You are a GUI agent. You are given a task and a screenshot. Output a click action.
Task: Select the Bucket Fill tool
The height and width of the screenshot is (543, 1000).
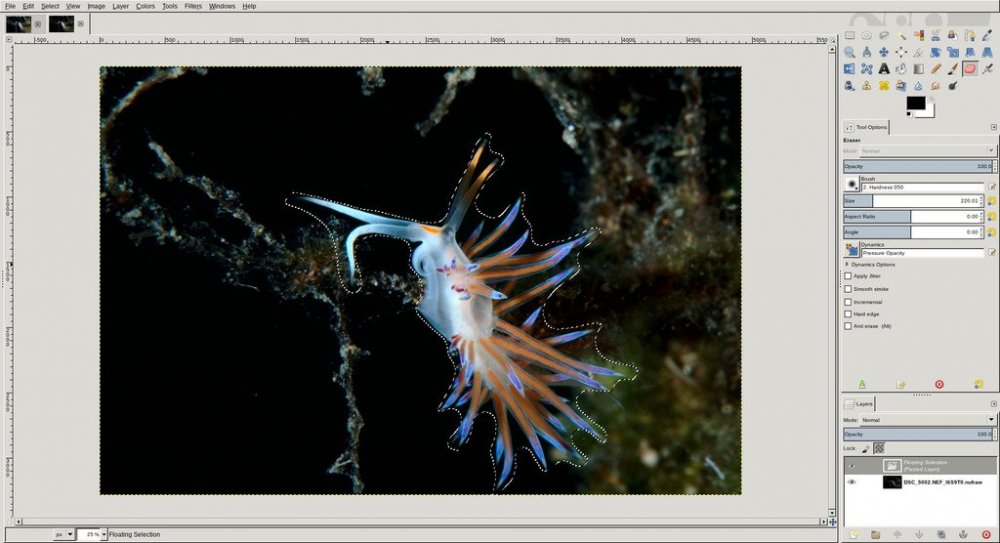[x=901, y=69]
